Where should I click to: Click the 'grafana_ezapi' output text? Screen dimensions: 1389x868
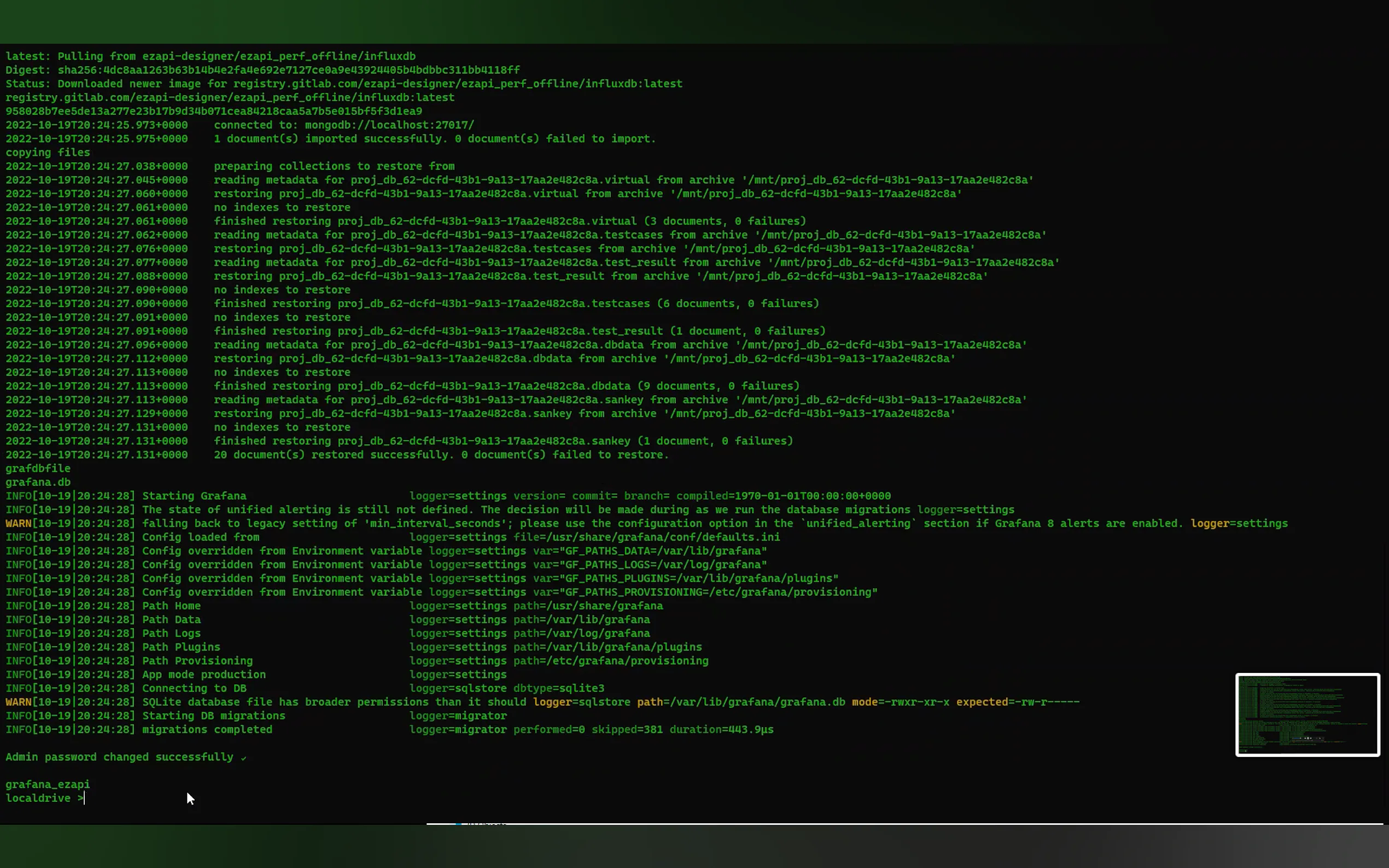(48, 784)
